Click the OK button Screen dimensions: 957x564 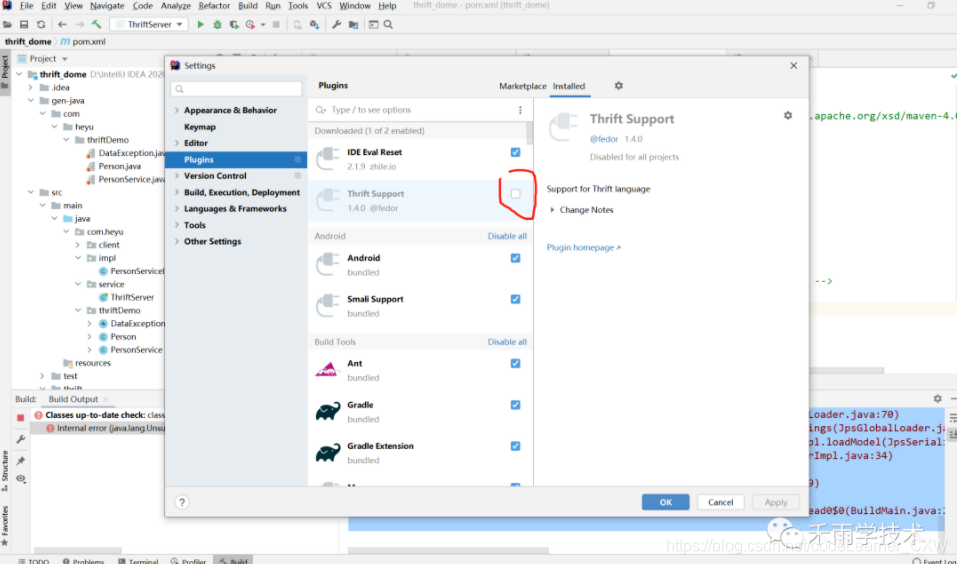pyautogui.click(x=665, y=502)
